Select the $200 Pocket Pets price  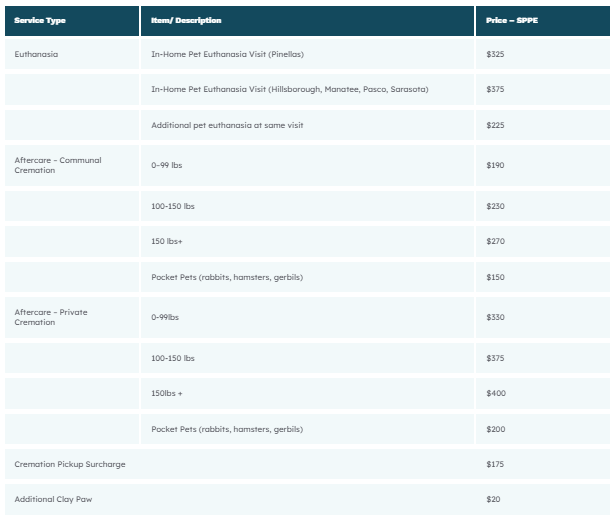[495, 429]
